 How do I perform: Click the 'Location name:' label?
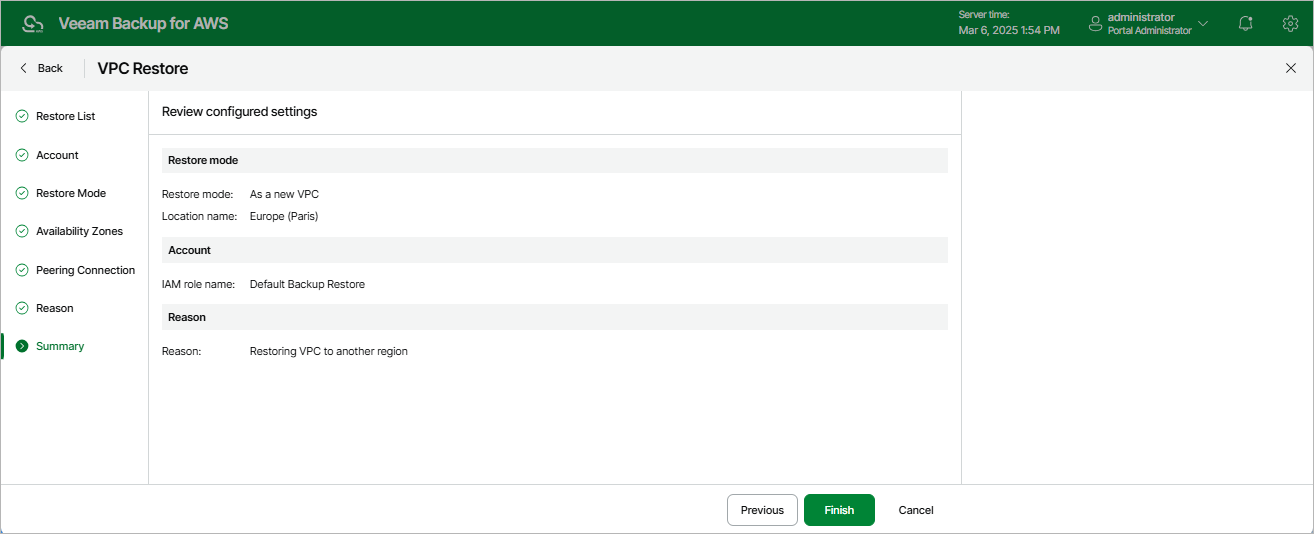tap(199, 216)
